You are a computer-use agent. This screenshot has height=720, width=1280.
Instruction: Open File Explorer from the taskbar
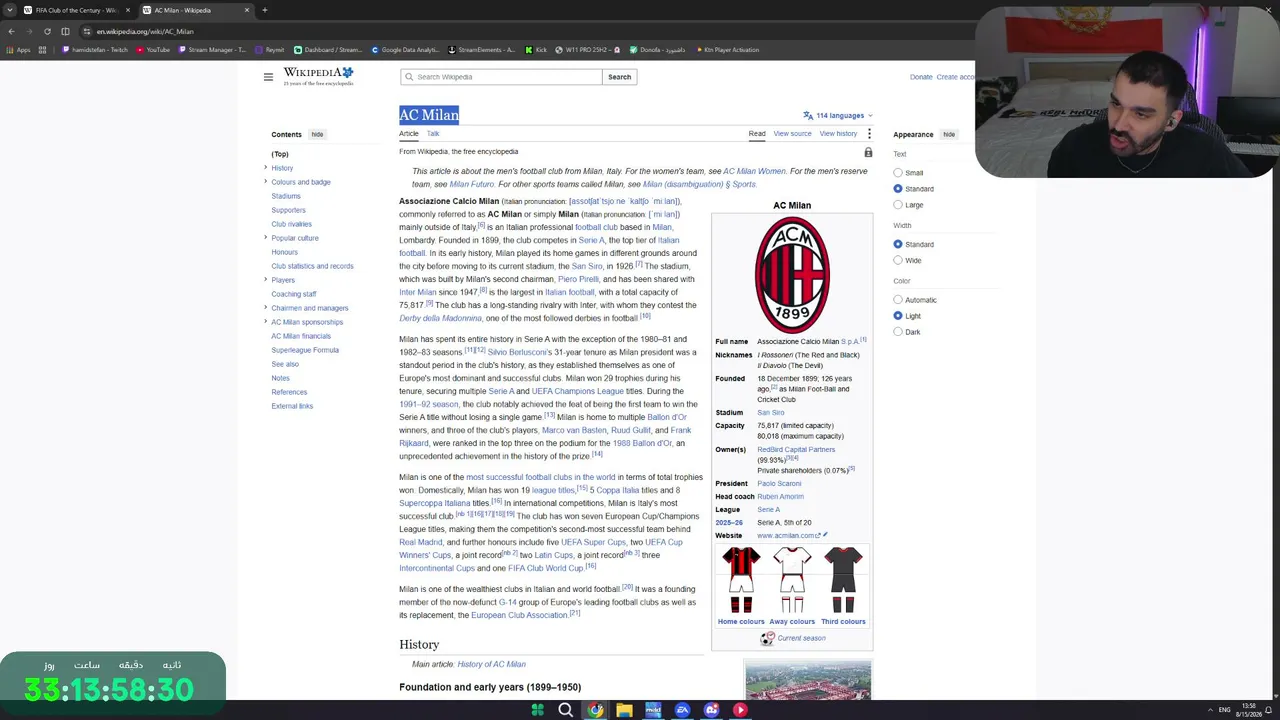(624, 710)
